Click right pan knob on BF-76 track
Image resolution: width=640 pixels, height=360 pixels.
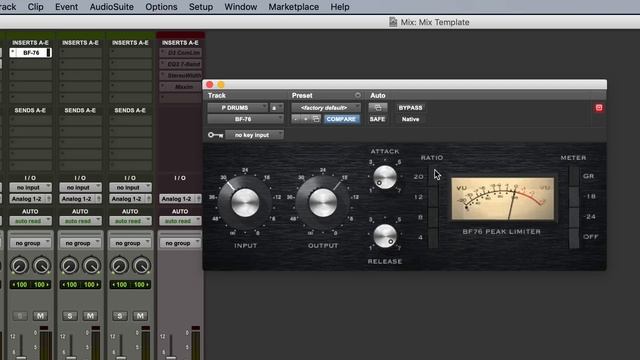click(42, 266)
